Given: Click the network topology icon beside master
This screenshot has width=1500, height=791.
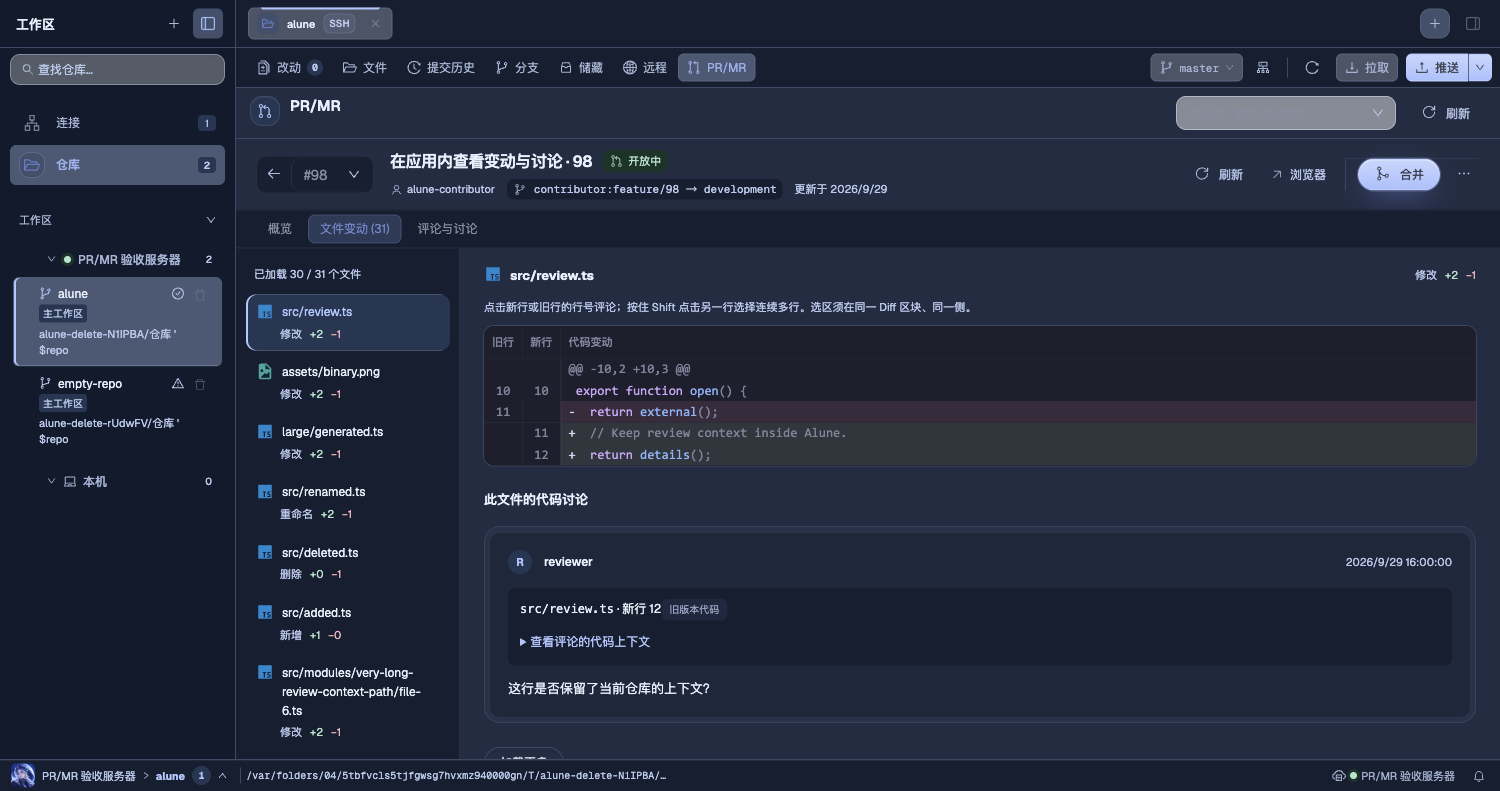Looking at the screenshot, I should [1263, 68].
